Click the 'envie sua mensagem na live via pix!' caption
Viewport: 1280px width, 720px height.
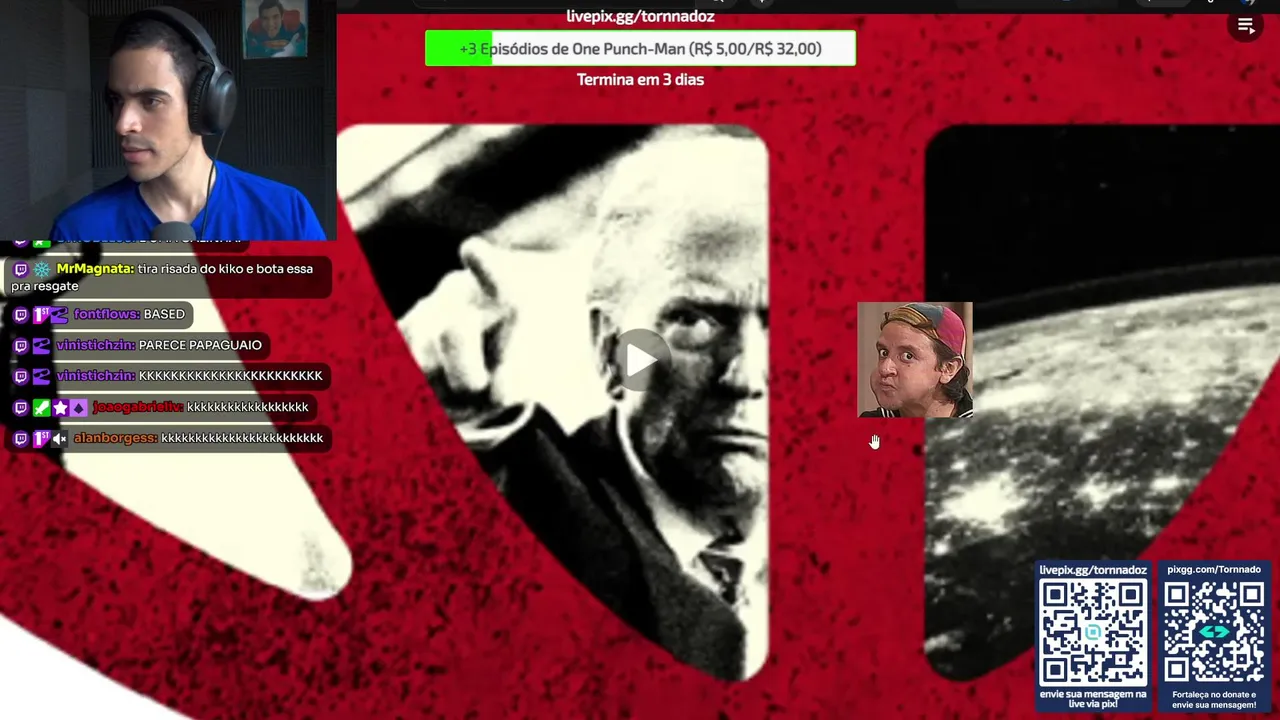pos(1092,699)
